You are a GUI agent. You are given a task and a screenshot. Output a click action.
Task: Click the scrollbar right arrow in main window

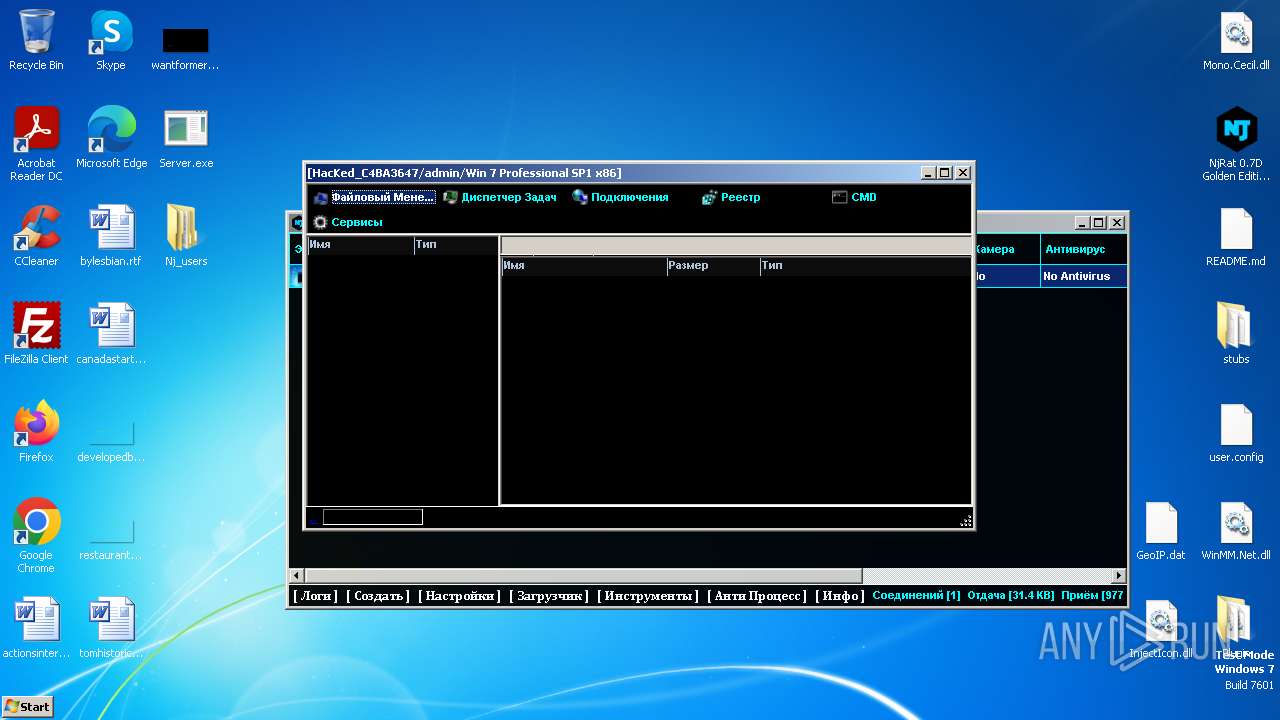tap(1119, 576)
